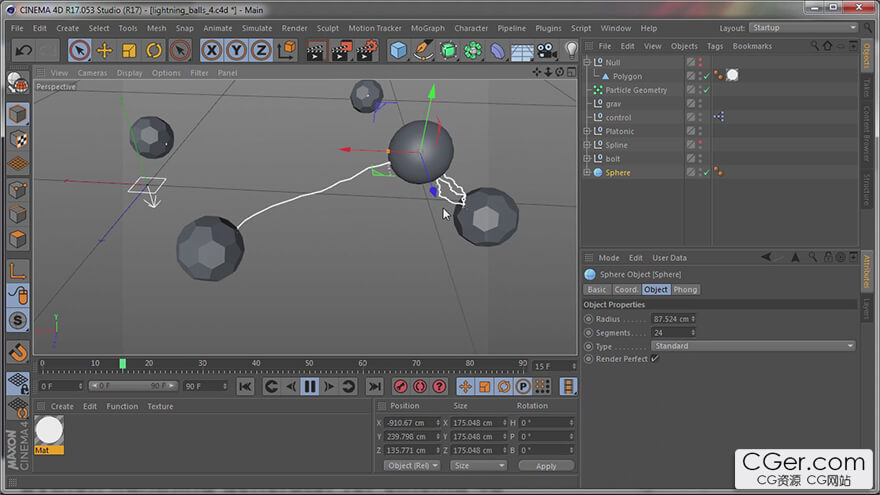Activate the Rotate tool
This screenshot has height=495, width=880.
pyautogui.click(x=154, y=51)
